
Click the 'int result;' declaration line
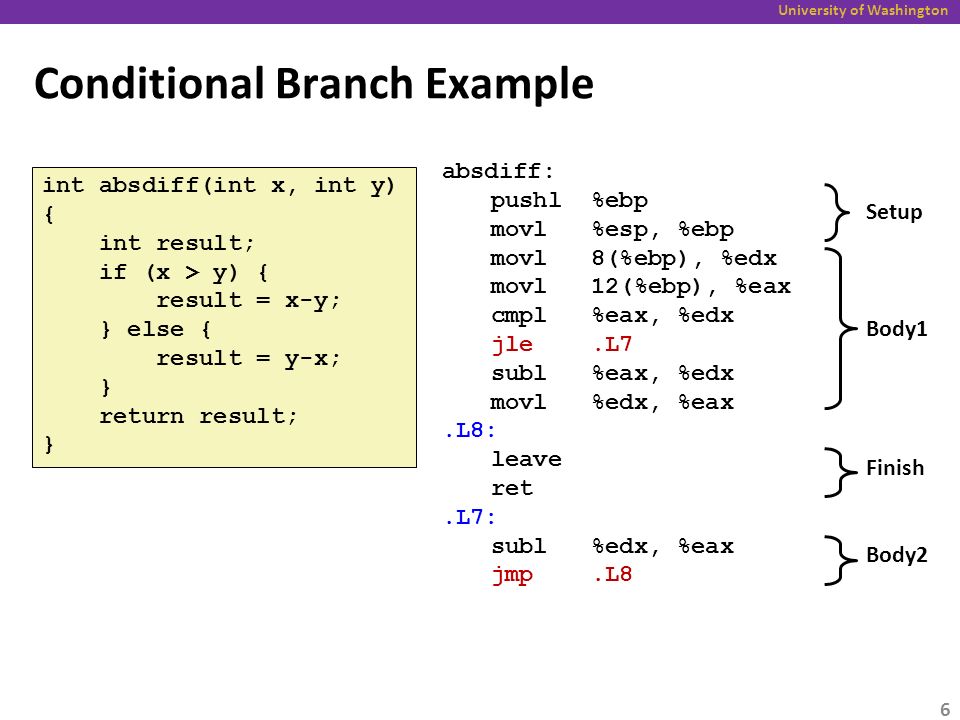pos(177,243)
